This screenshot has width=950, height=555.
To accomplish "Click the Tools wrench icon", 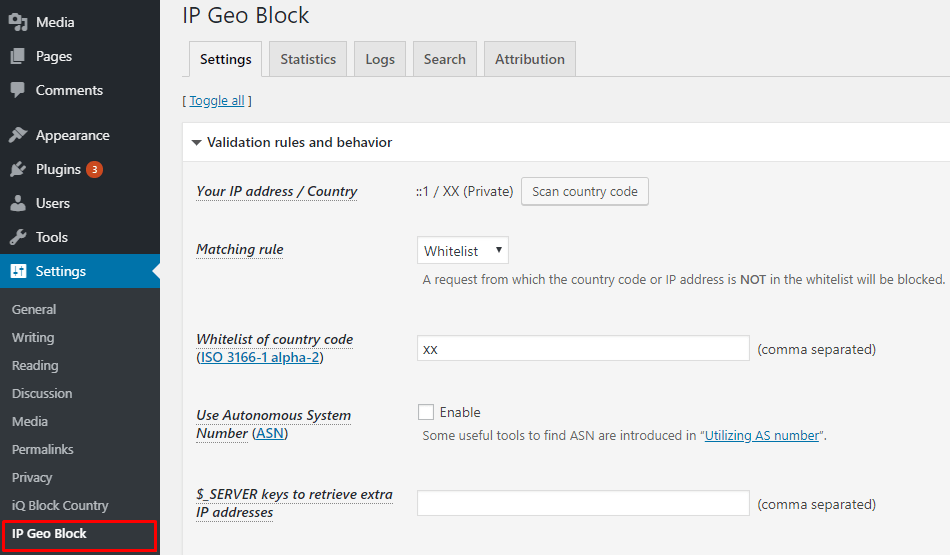I will pyautogui.click(x=18, y=237).
